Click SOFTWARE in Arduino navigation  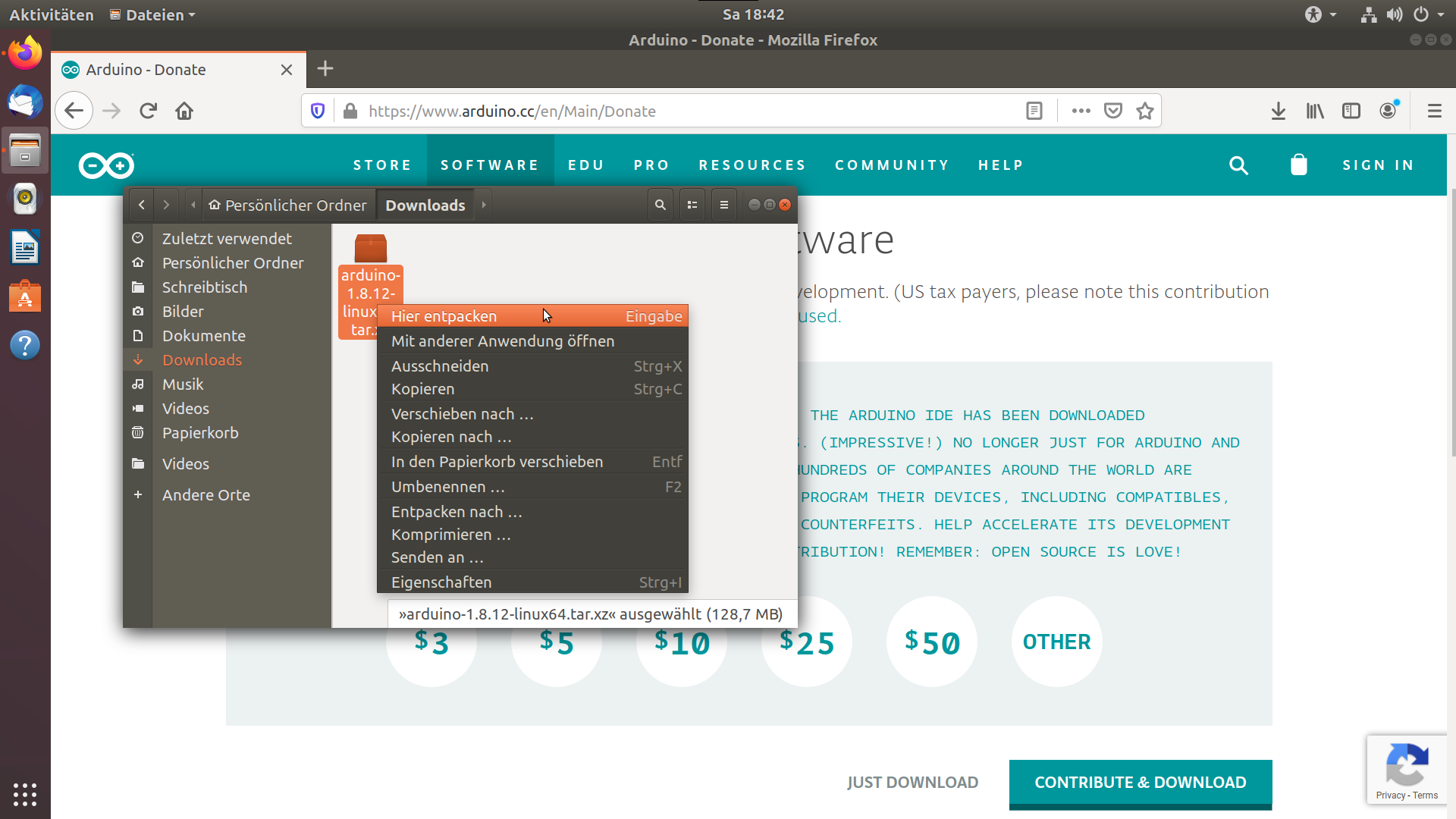pyautogui.click(x=490, y=165)
